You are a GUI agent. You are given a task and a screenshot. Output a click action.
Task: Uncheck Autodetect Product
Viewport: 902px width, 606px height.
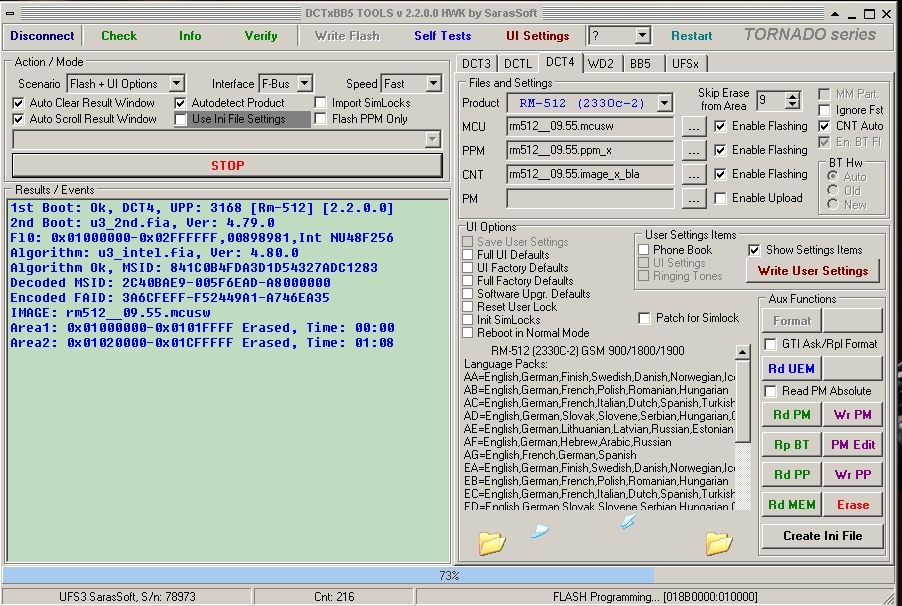click(181, 103)
